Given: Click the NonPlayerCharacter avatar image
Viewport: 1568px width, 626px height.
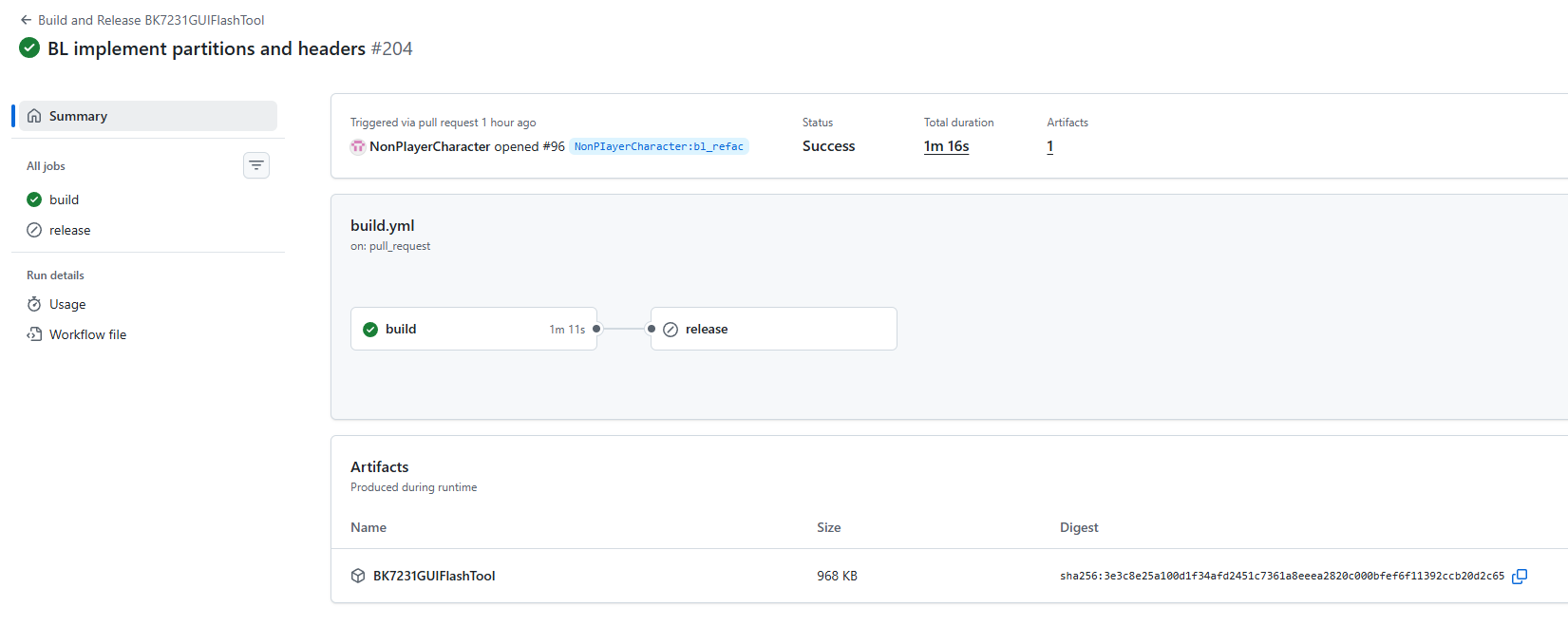Looking at the screenshot, I should coord(358,146).
